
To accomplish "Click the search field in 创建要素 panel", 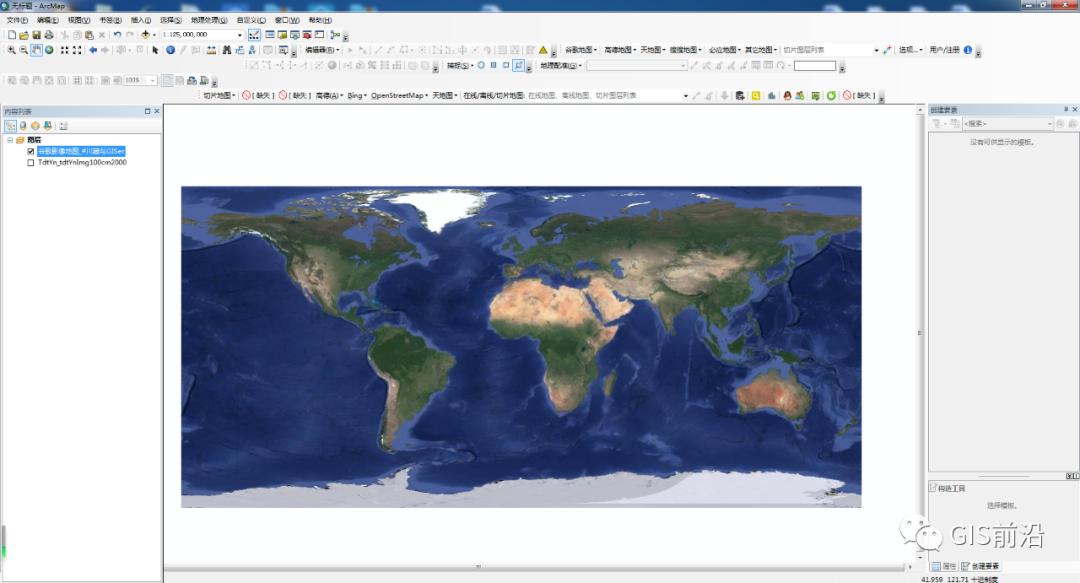I will coord(1003,123).
